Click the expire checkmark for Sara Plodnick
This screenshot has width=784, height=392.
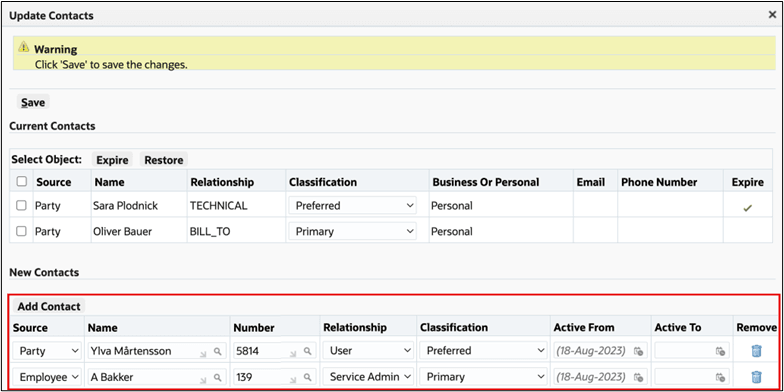point(748,208)
